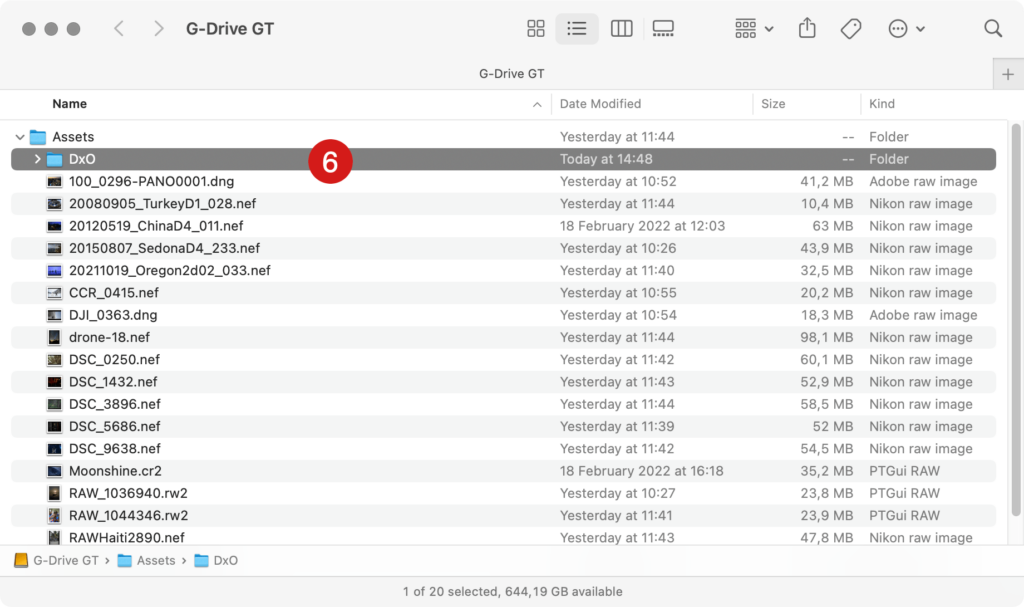Screen dimensions: 1024x607
Task: Click thumbnail of drone-18.nef
Action: point(54,337)
